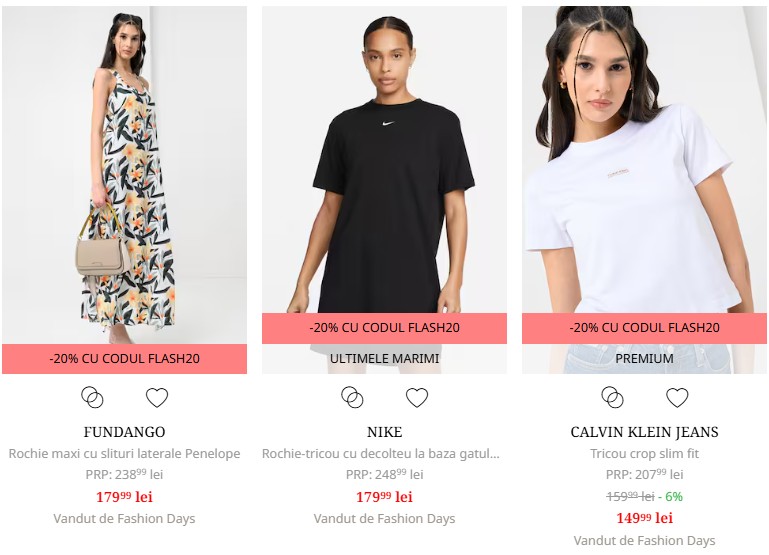Click PREMIUM label on Calvin Klein item
769x555 pixels.
tap(644, 359)
